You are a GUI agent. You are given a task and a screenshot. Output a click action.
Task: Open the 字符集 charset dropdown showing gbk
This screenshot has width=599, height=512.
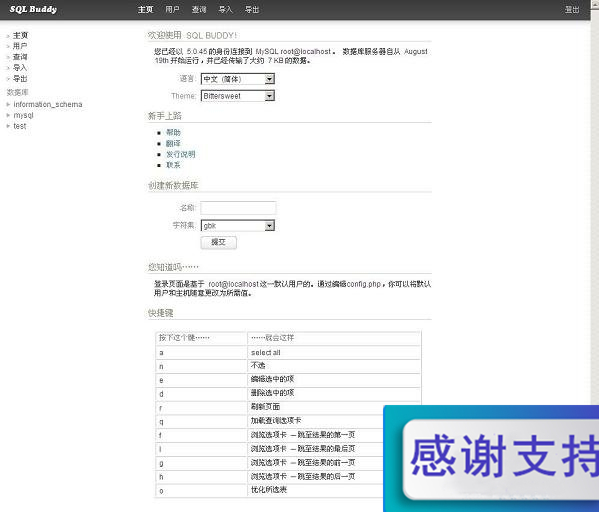(x=238, y=225)
